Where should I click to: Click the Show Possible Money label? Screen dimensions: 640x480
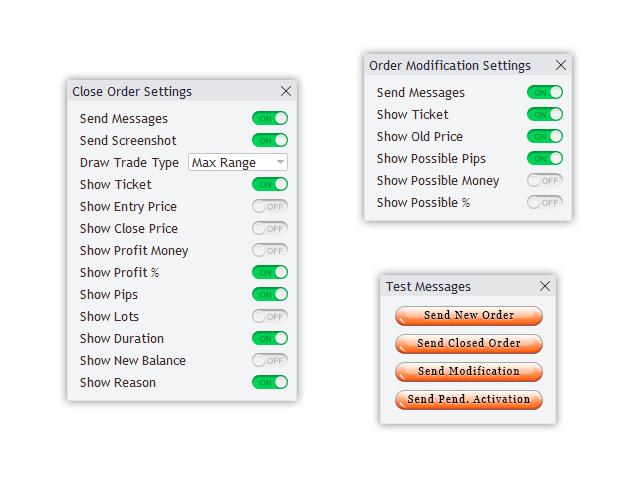coord(438,180)
